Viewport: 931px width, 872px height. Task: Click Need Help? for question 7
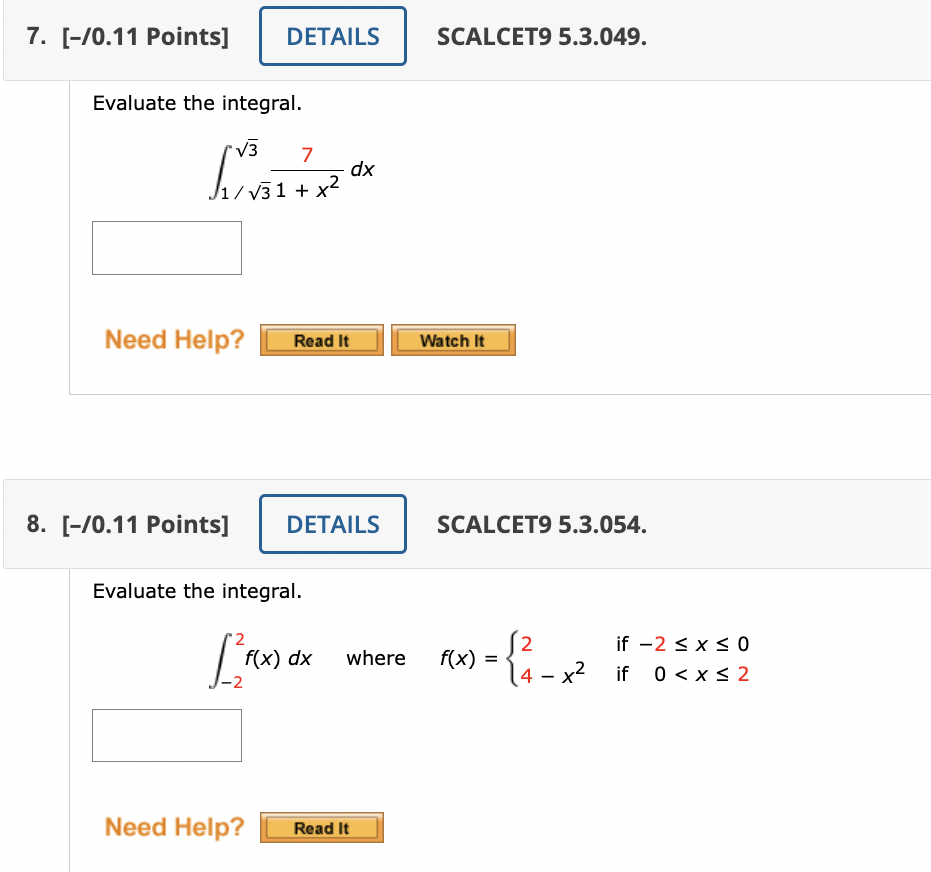(172, 339)
